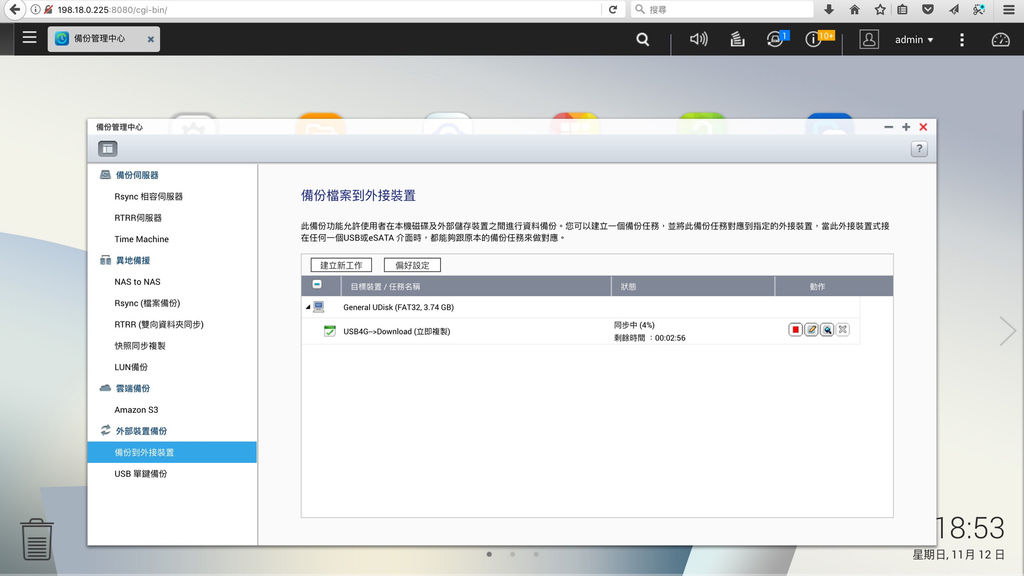The height and width of the screenshot is (576, 1024).
Task: Switch to the 備份管理中心 taskbar tab
Action: (99, 39)
